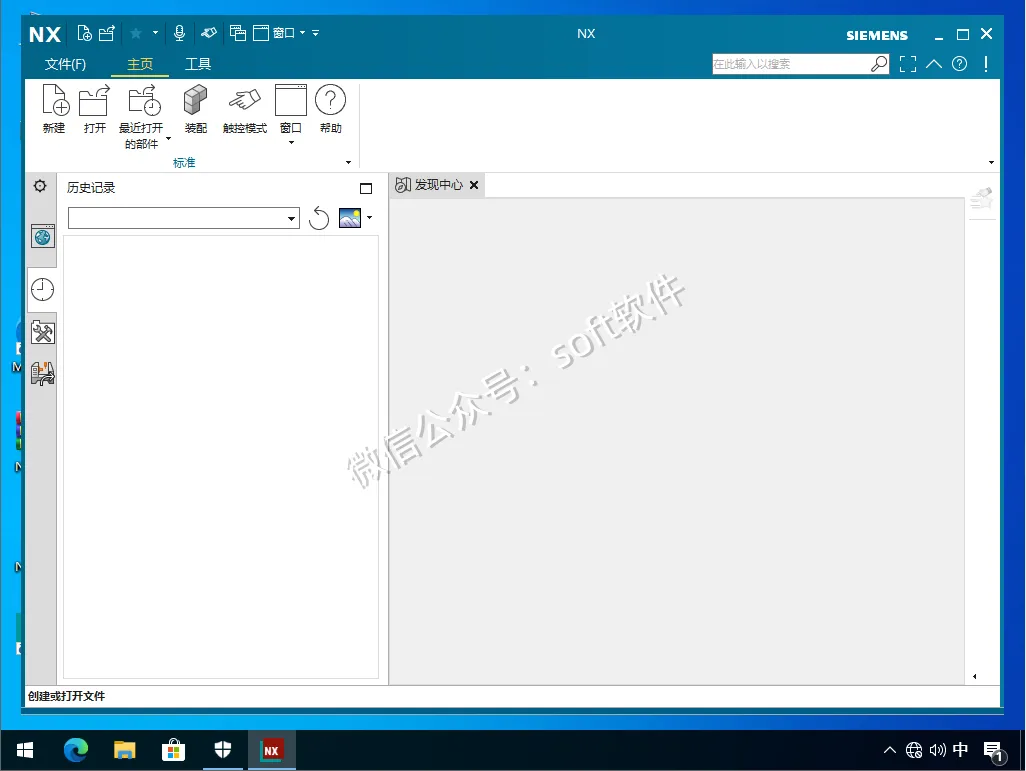
Task: Click the icon at top right of Discovery Center
Action: (982, 198)
